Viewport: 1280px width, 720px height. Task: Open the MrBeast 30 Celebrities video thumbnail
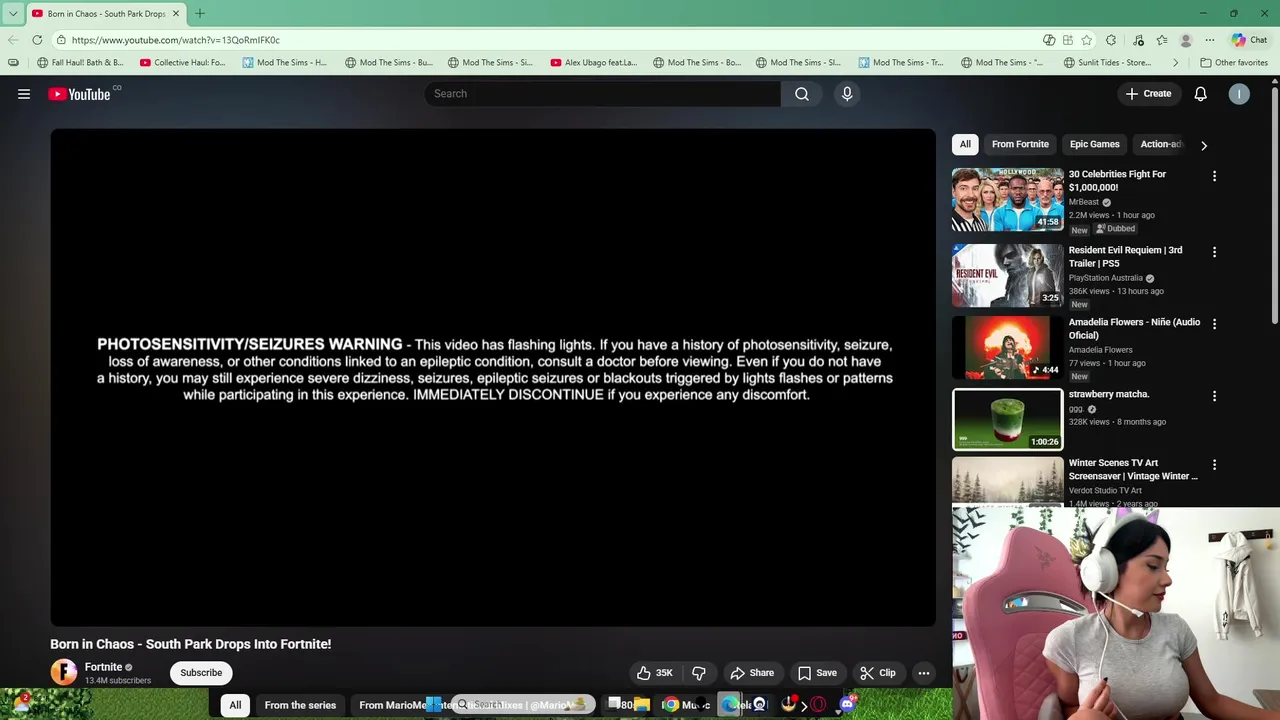[1007, 200]
